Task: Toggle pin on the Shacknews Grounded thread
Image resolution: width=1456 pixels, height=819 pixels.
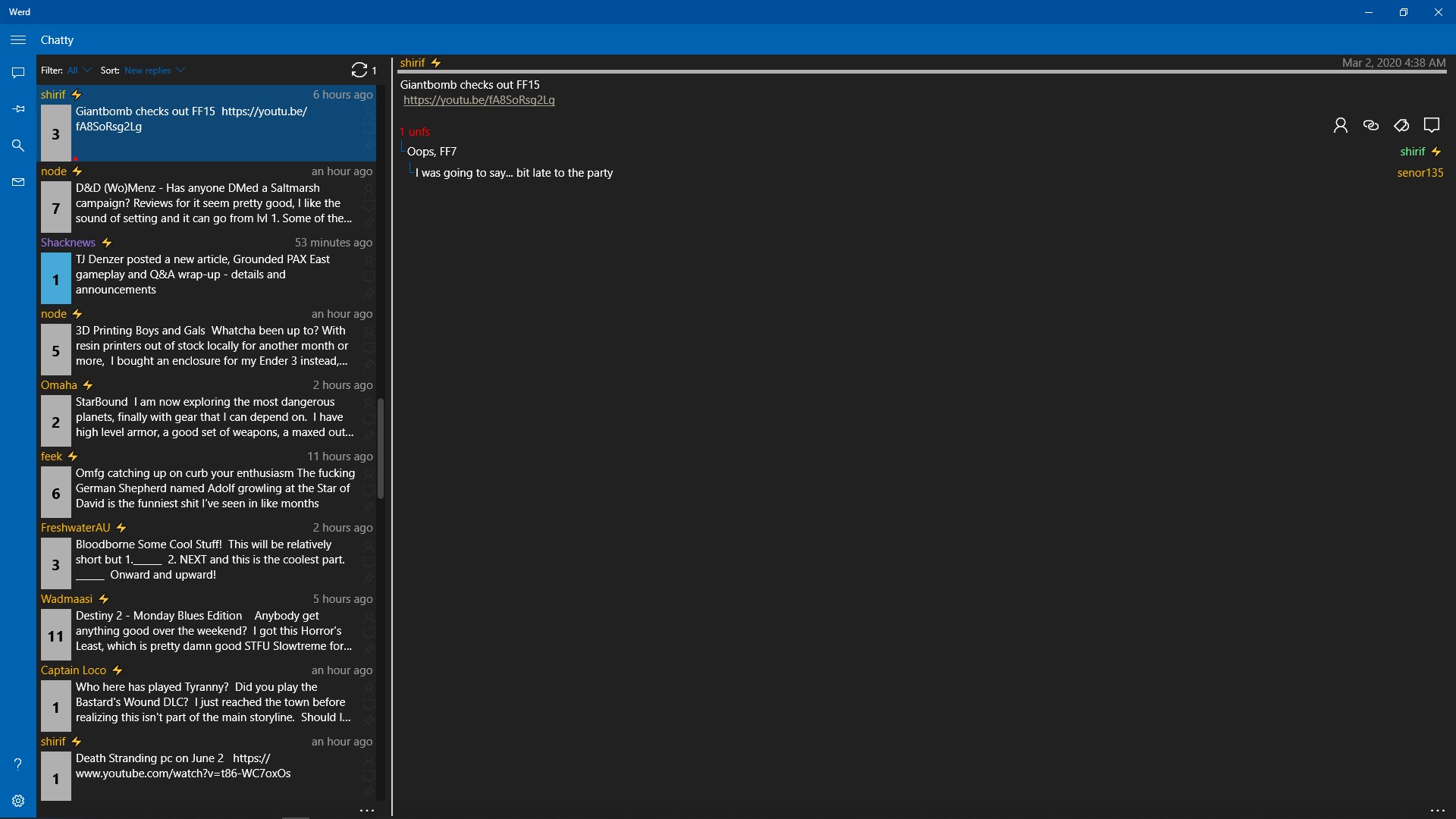Action: click(x=369, y=293)
